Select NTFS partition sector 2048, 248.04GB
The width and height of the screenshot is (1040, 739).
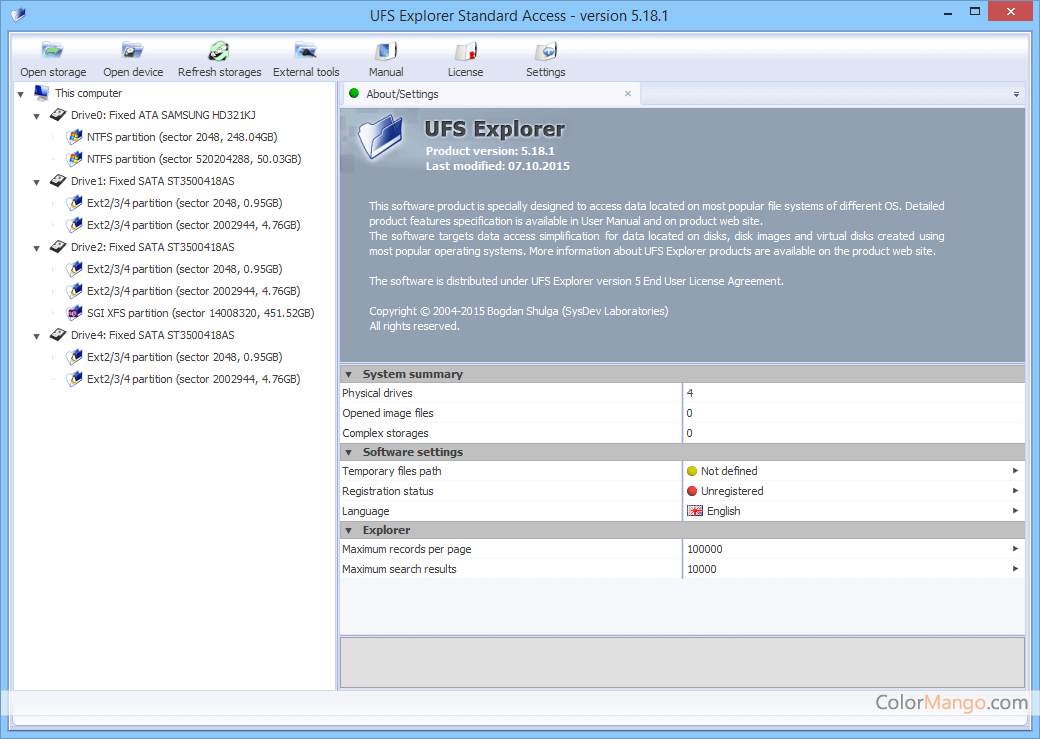click(x=181, y=137)
